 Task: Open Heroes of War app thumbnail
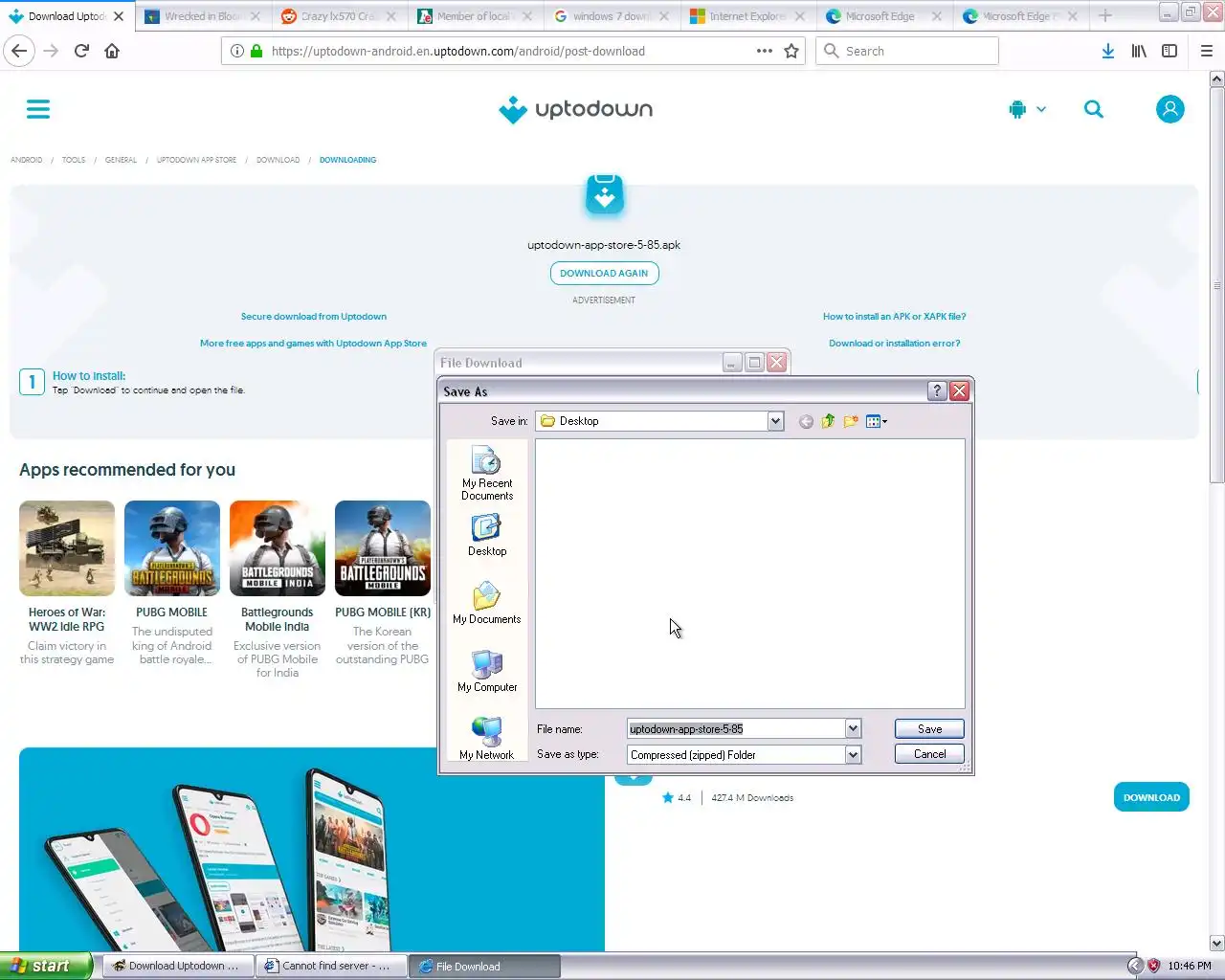pos(67,548)
